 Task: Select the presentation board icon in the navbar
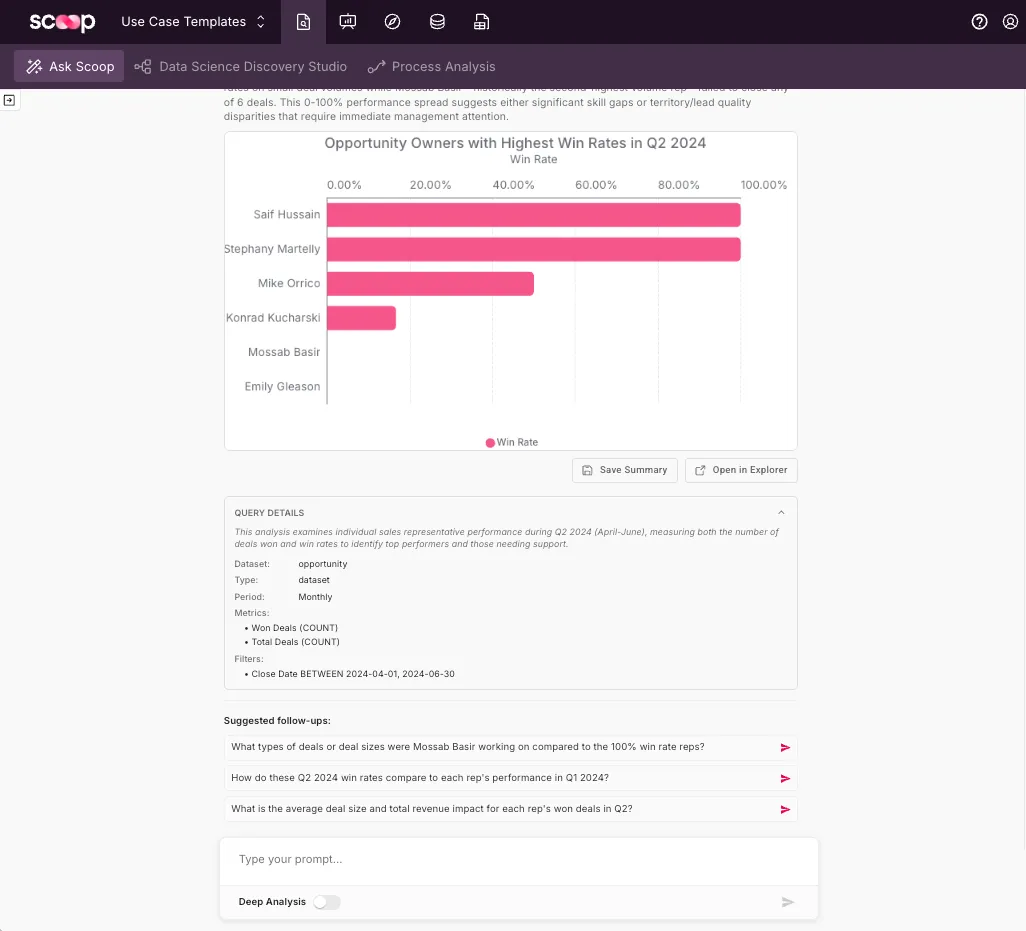click(347, 21)
